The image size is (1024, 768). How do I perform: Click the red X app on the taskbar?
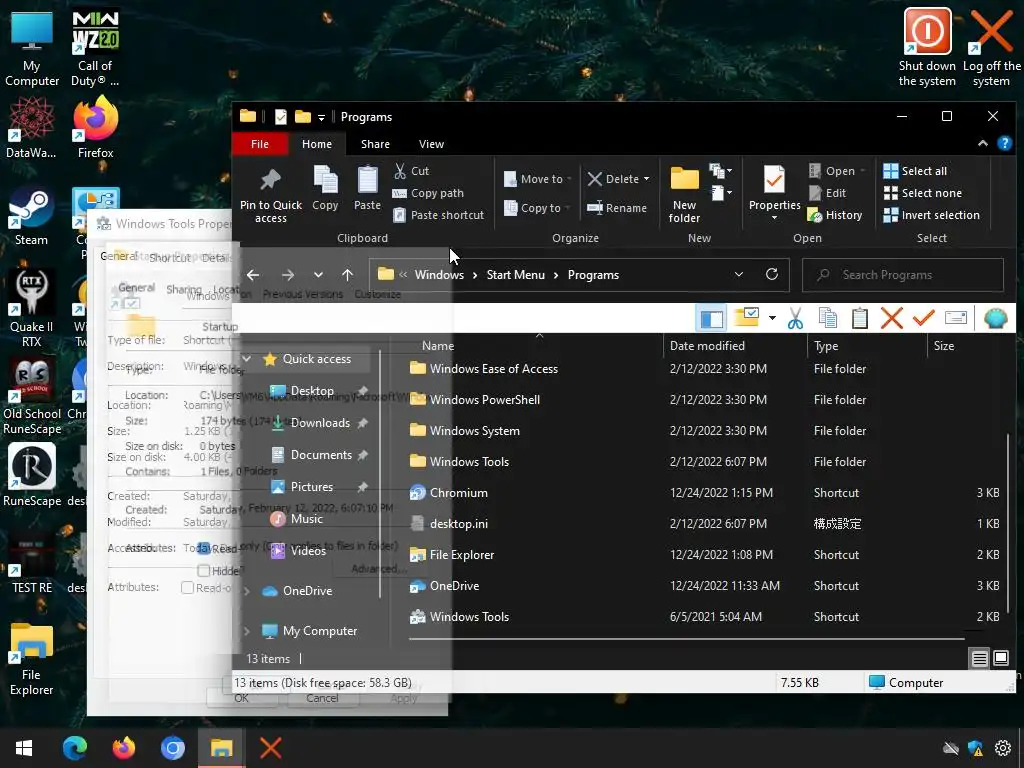point(270,748)
